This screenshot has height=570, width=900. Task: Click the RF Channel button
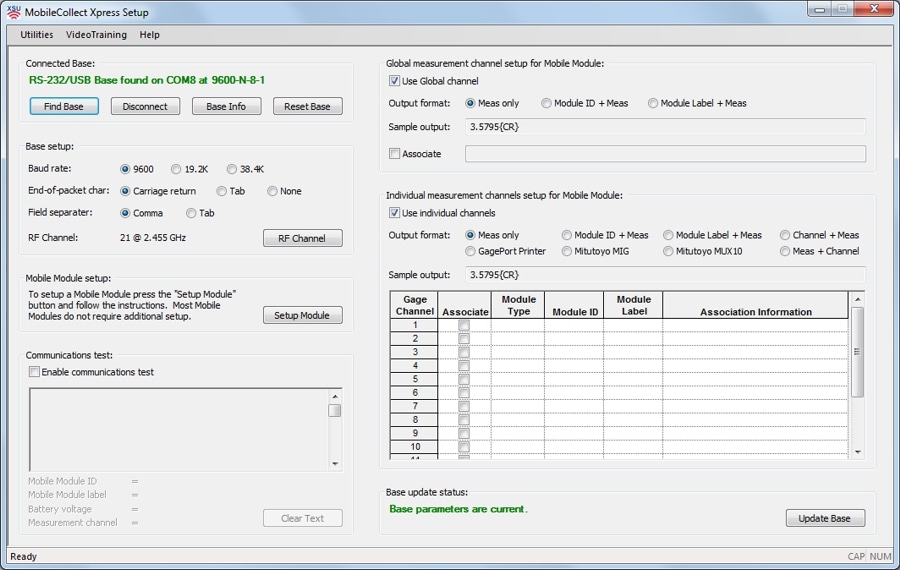[302, 238]
